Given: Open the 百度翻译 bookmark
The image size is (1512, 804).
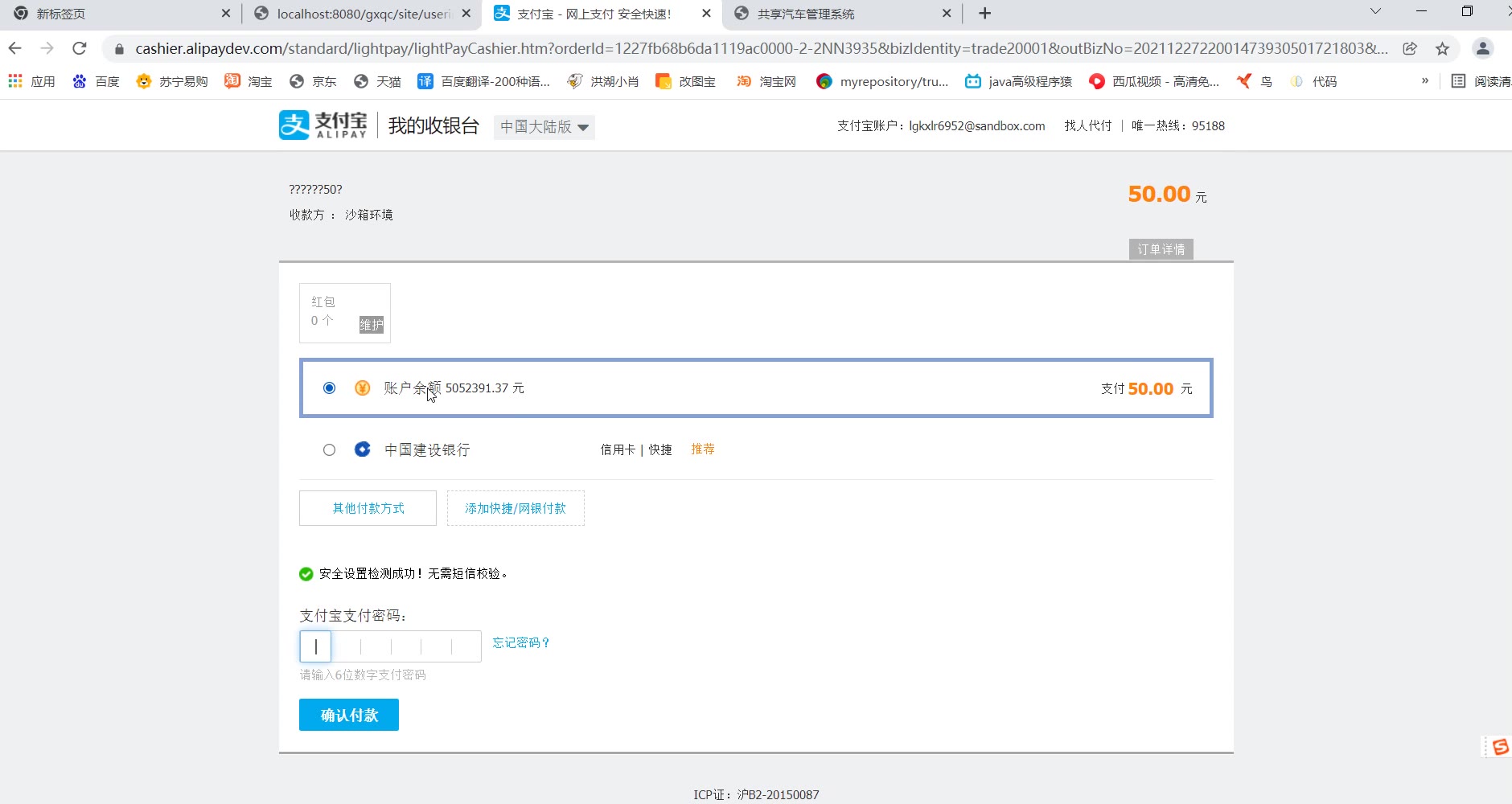Looking at the screenshot, I should pyautogui.click(x=484, y=81).
